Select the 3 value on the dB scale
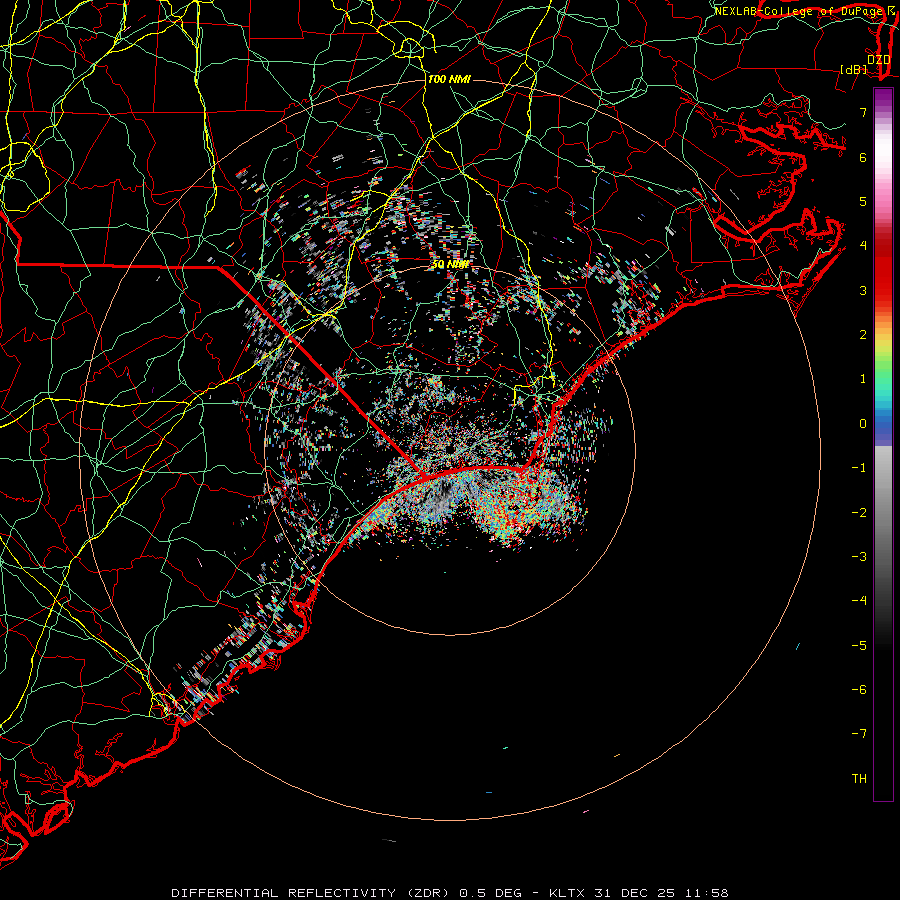900x900 pixels. pyautogui.click(x=863, y=290)
